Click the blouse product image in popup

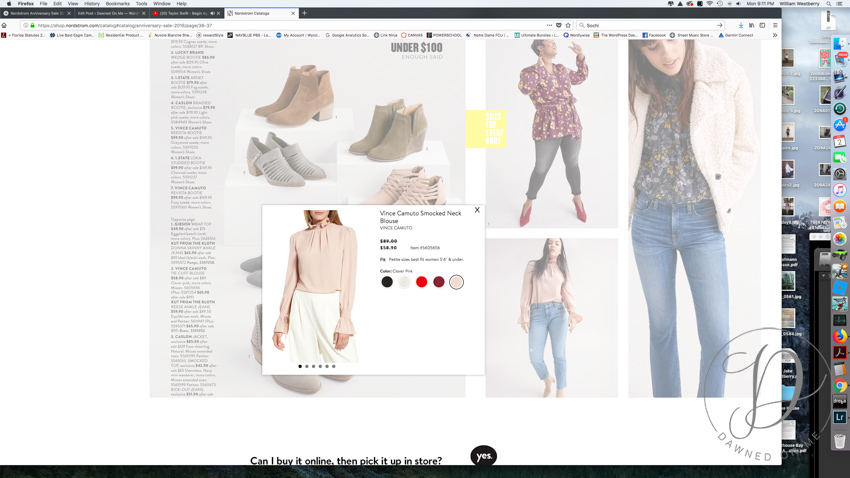coord(318,286)
